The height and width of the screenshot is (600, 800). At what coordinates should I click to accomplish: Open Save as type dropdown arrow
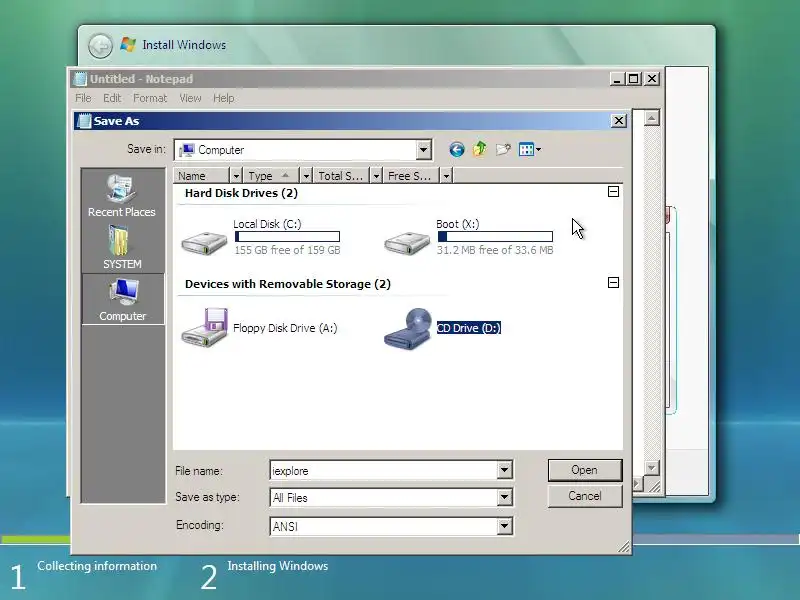point(505,497)
